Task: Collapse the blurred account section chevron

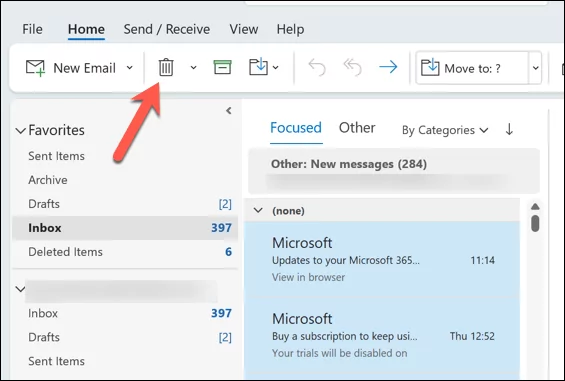Action: coord(21,289)
